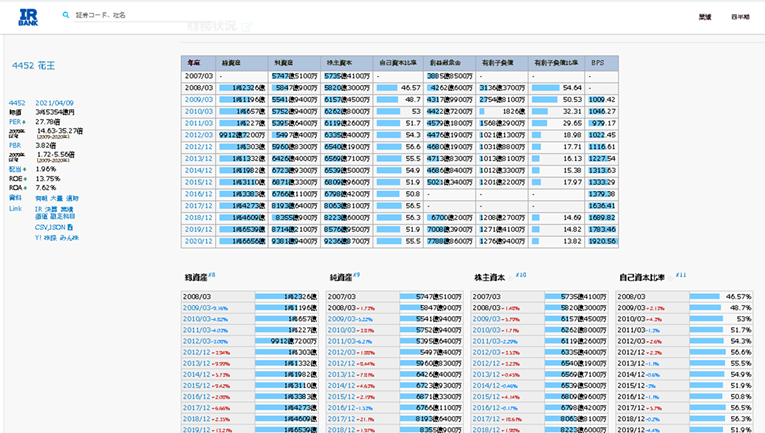Open 2009/03 year link in main table
Image resolution: width=765 pixels, height=433 pixels.
coord(199,100)
